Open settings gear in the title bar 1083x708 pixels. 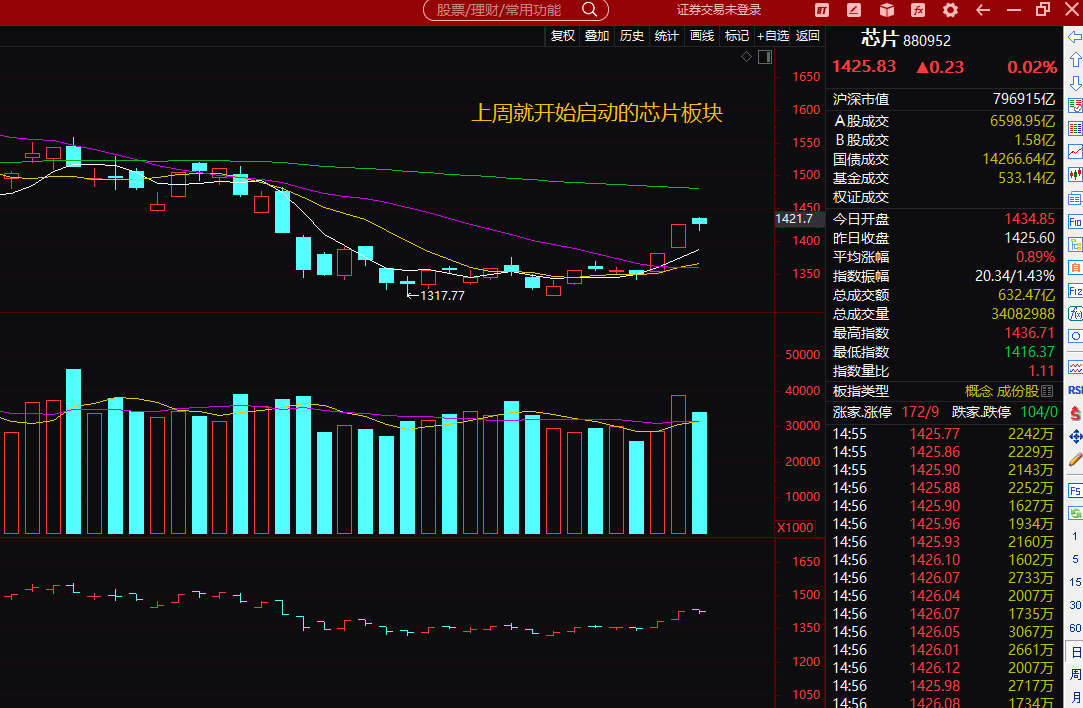tap(950, 10)
